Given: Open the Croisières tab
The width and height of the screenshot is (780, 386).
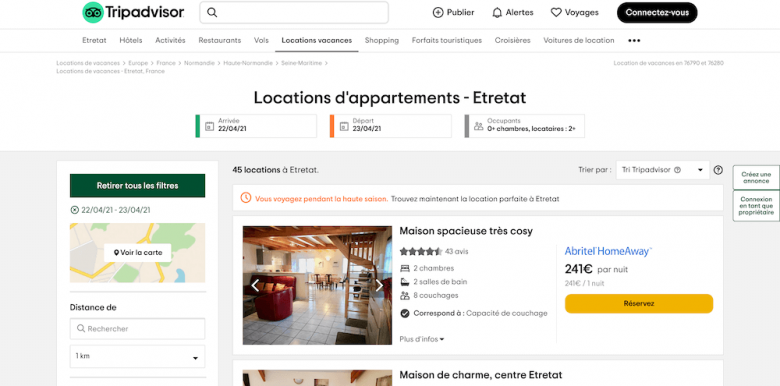Looking at the screenshot, I should pyautogui.click(x=512, y=40).
